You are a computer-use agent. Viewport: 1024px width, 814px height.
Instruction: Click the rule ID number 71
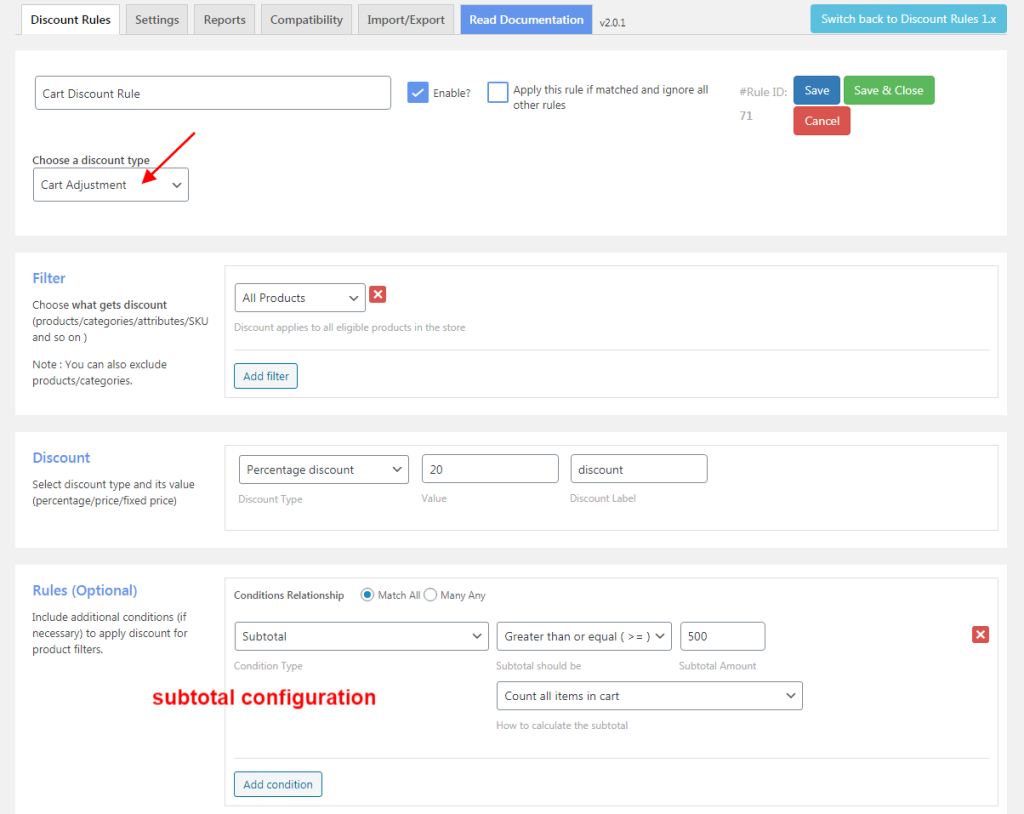(x=746, y=116)
